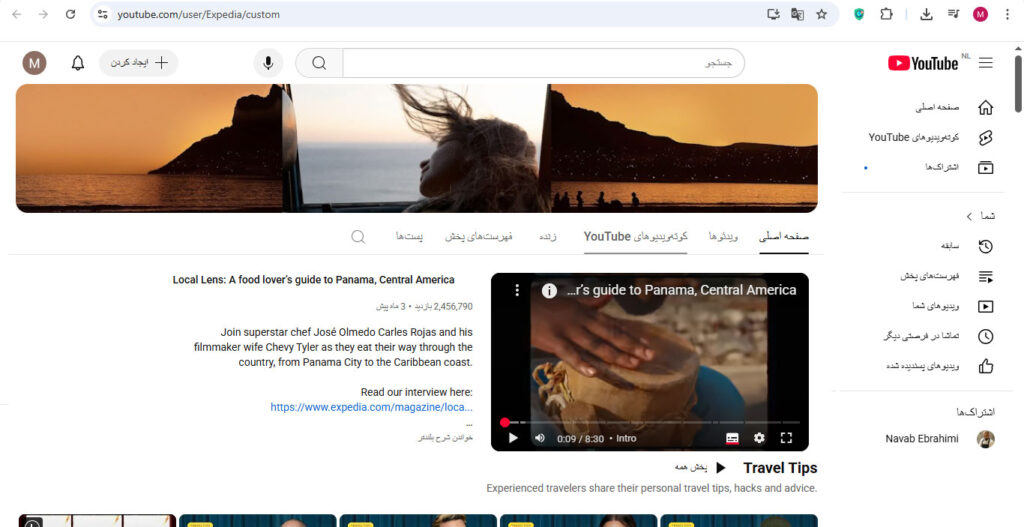Click the browser address bar URL
1024x527 pixels.
(199, 14)
